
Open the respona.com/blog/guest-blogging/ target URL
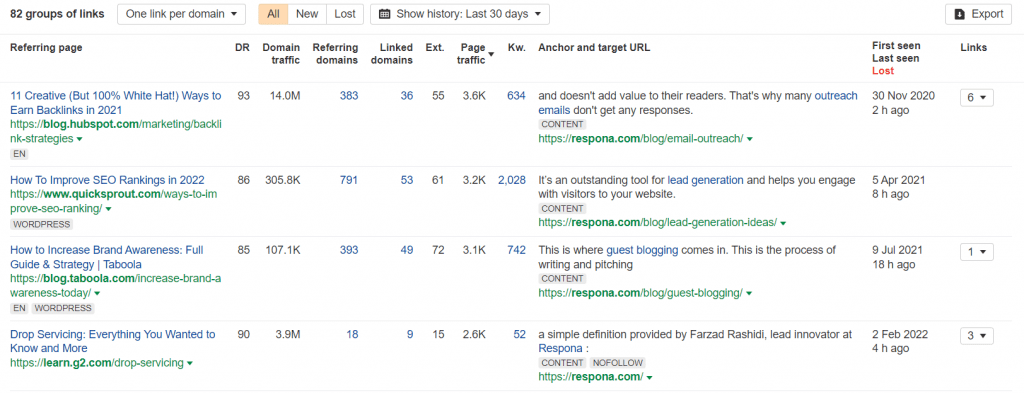point(641,292)
